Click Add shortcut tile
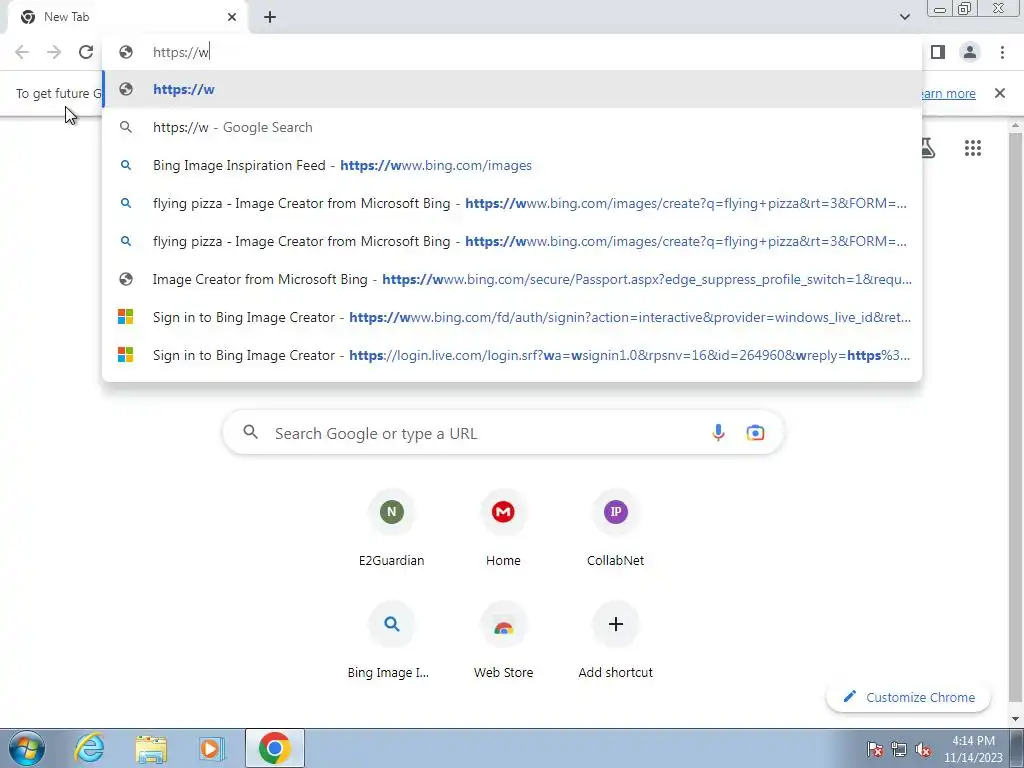This screenshot has width=1024, height=768. coord(615,641)
